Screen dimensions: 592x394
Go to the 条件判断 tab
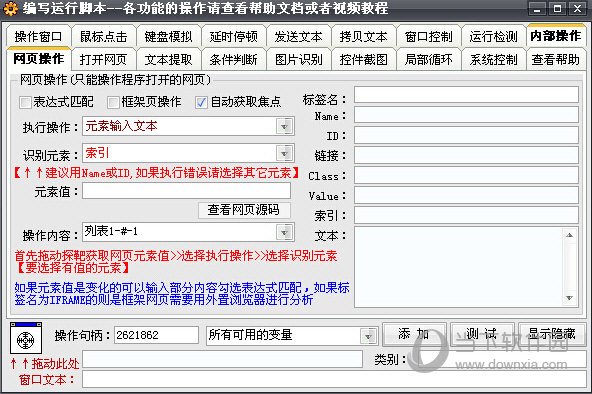(233, 60)
